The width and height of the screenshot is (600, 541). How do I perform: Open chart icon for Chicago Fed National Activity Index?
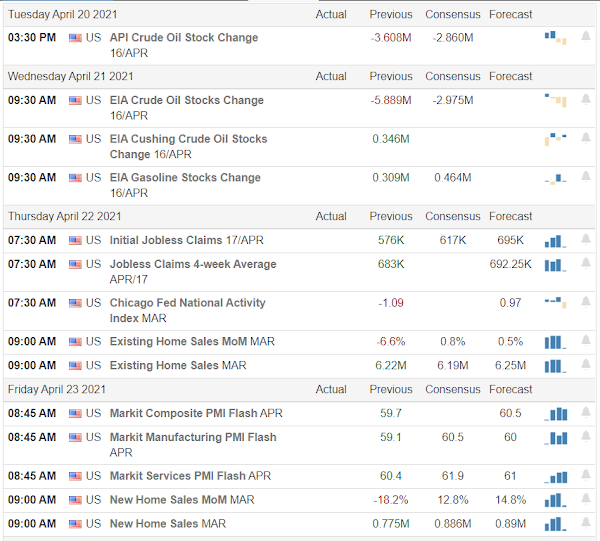click(x=556, y=303)
